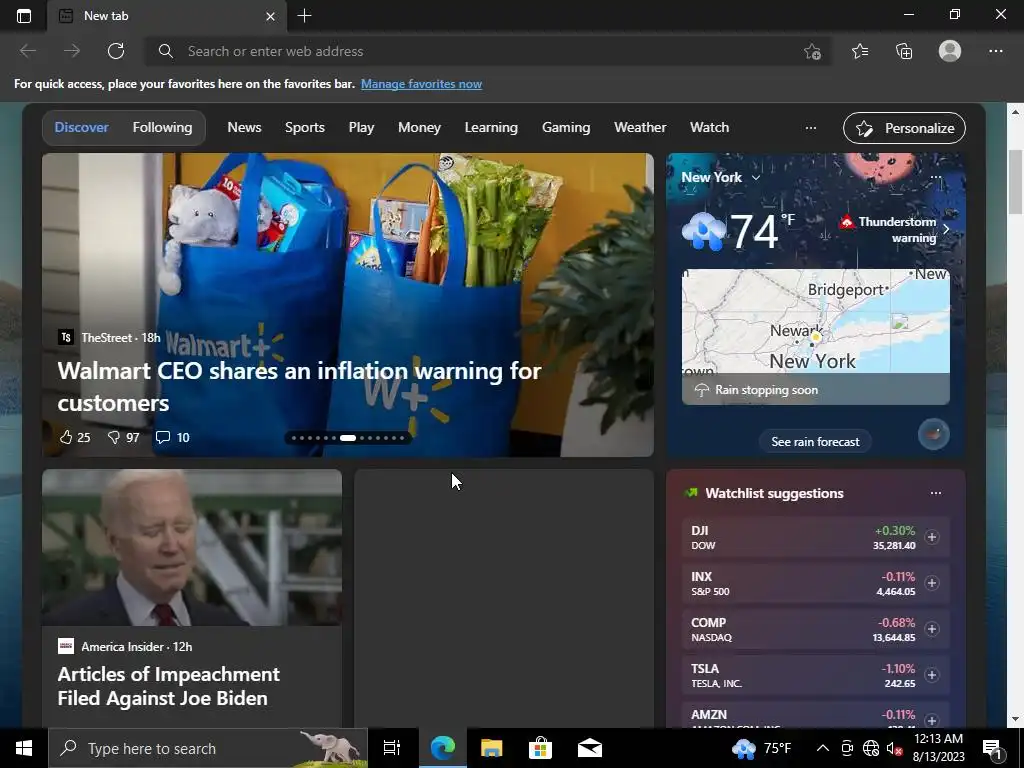Open the Sports category
1024x768 pixels.
point(305,127)
